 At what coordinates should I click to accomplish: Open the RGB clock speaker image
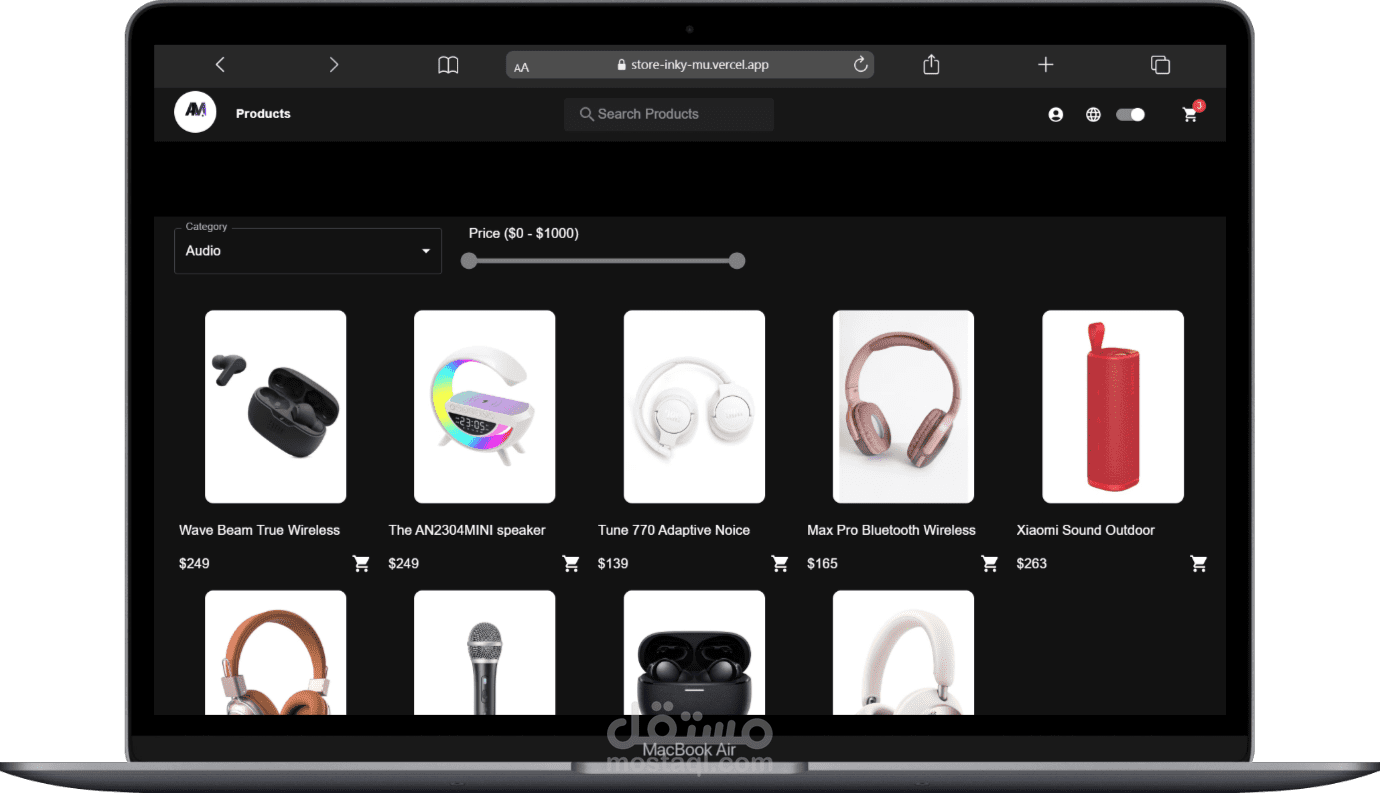click(x=485, y=407)
